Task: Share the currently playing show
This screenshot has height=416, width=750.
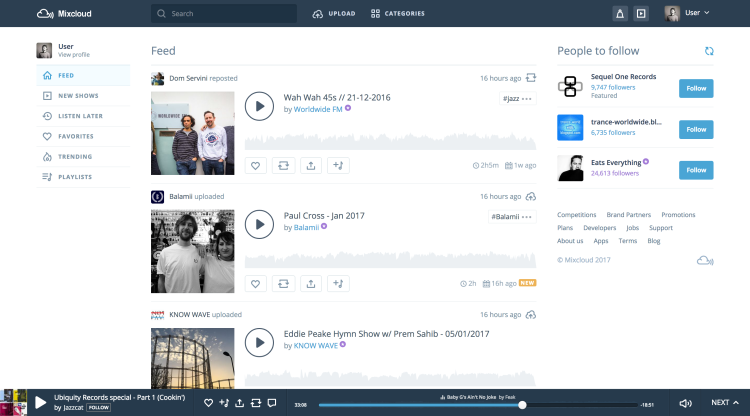Action: (x=240, y=403)
